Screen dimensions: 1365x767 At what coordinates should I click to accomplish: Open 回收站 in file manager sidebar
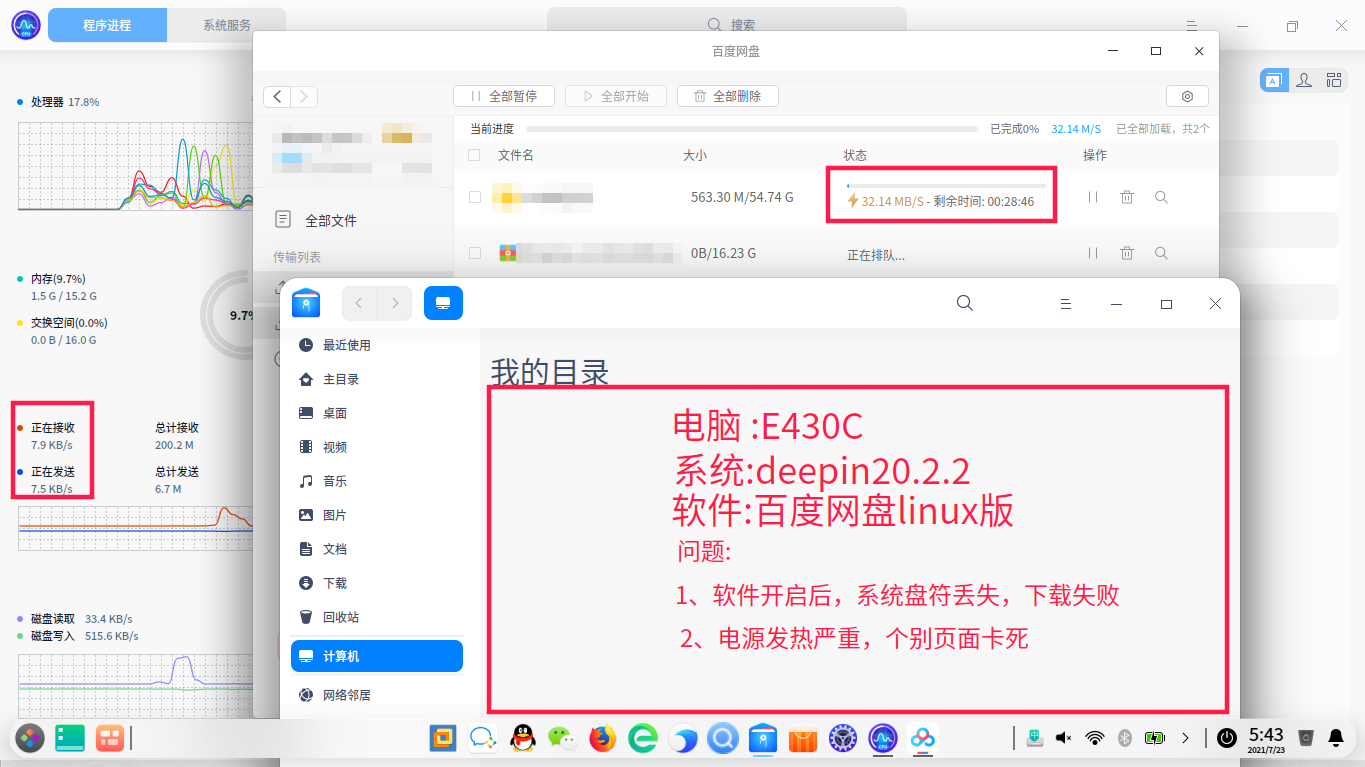377,617
